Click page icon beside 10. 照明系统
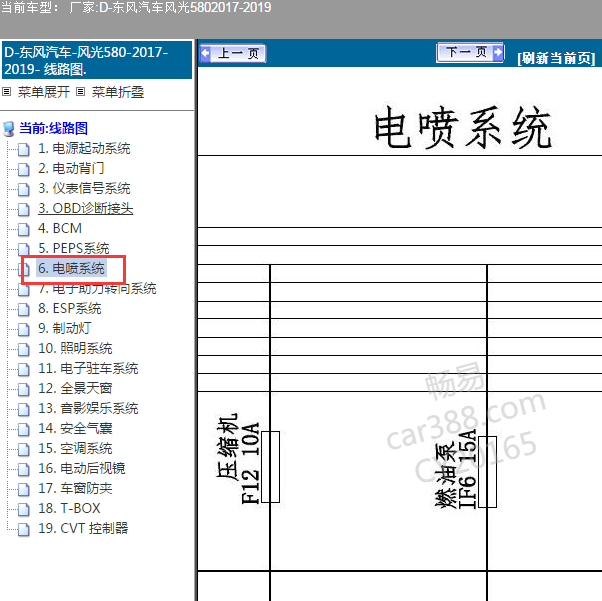Viewport: 602px width, 601px height. [24, 349]
